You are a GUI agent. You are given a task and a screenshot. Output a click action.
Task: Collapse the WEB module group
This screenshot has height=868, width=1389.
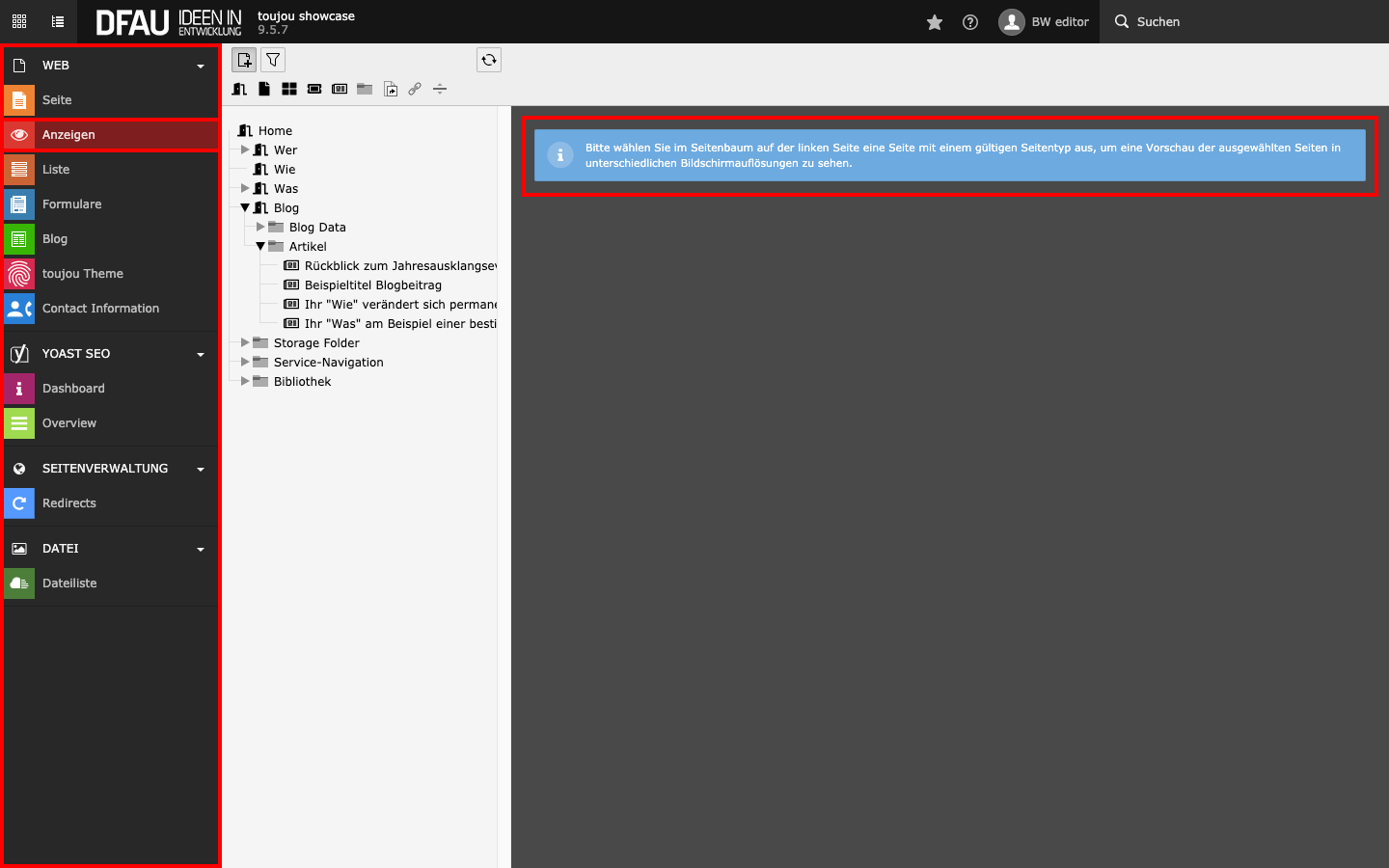201,66
